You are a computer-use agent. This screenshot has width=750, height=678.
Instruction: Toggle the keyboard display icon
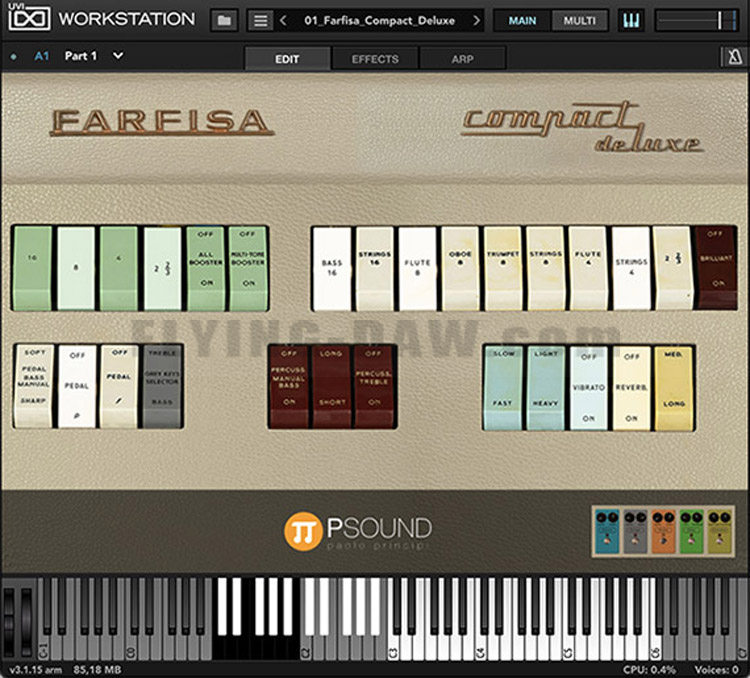[x=630, y=21]
